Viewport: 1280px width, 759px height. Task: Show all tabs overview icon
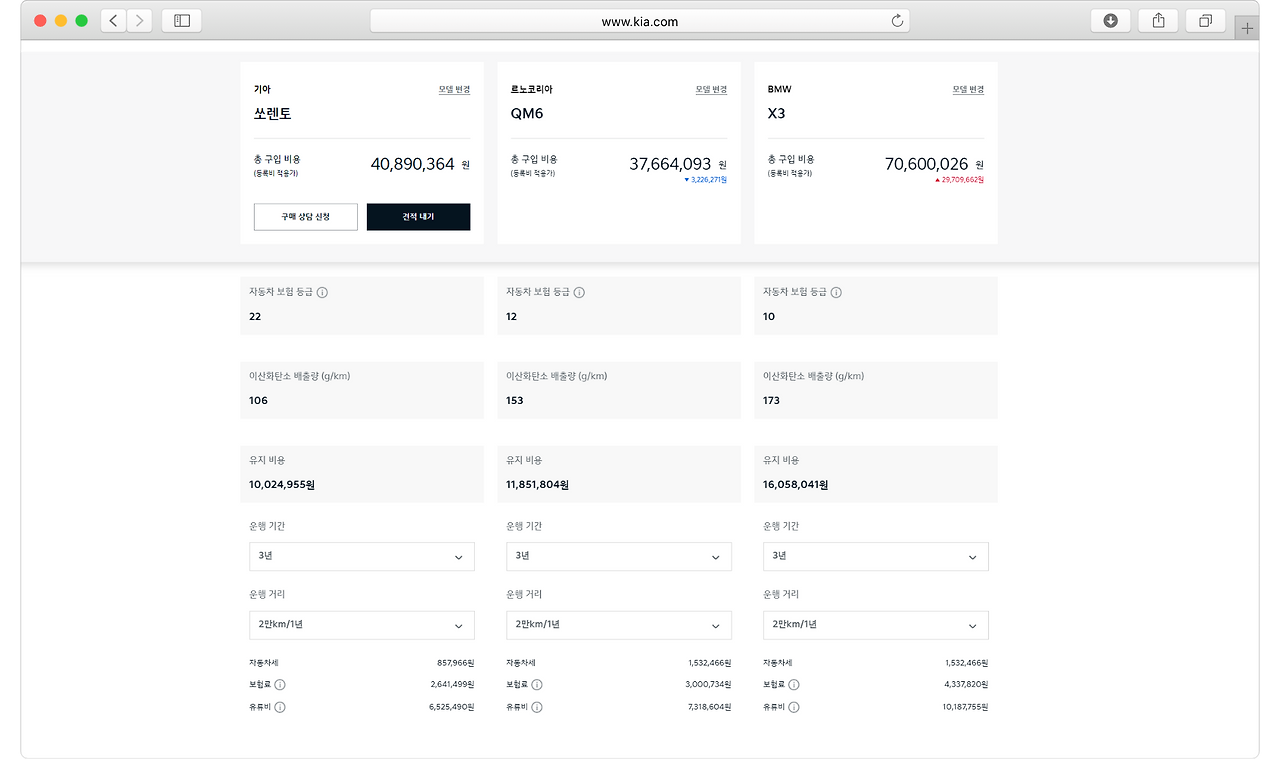click(x=1205, y=20)
